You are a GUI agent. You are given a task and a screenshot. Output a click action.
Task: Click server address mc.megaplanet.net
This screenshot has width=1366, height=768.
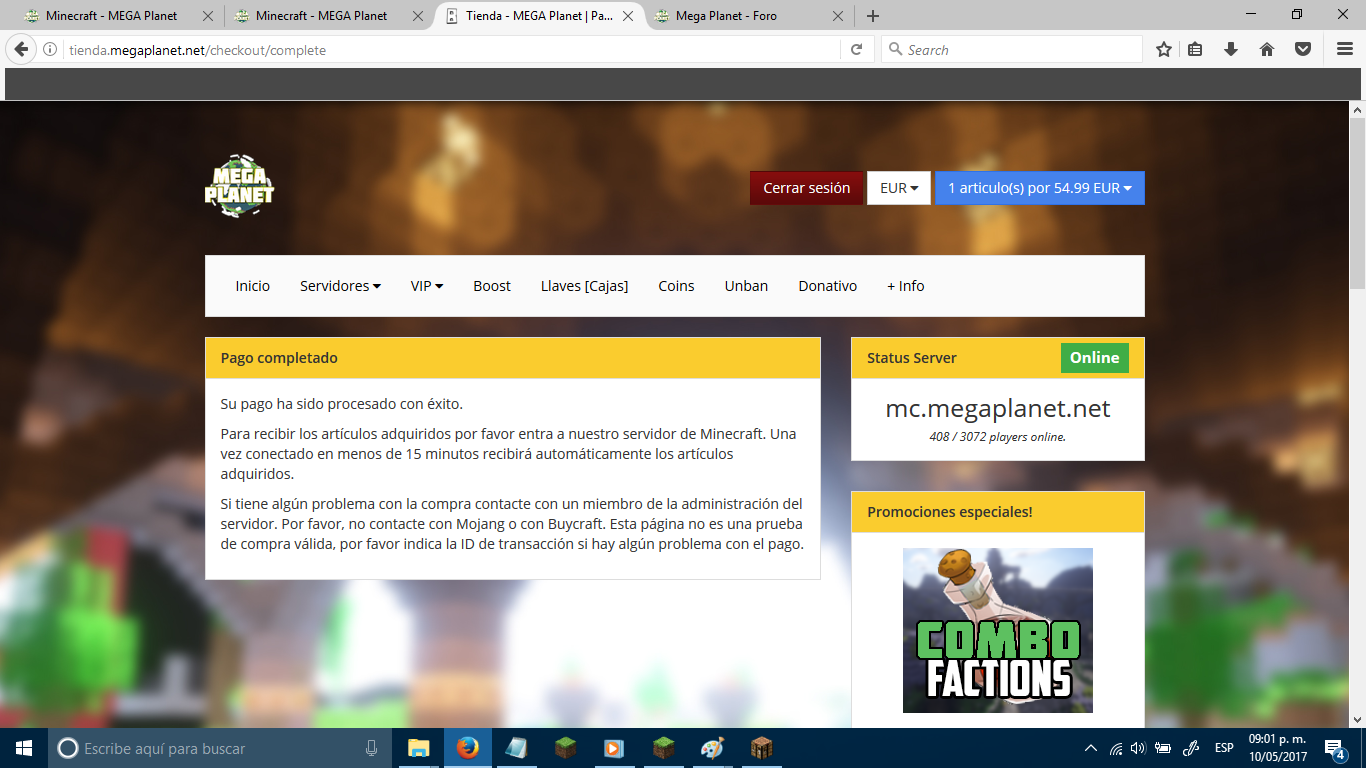point(998,409)
